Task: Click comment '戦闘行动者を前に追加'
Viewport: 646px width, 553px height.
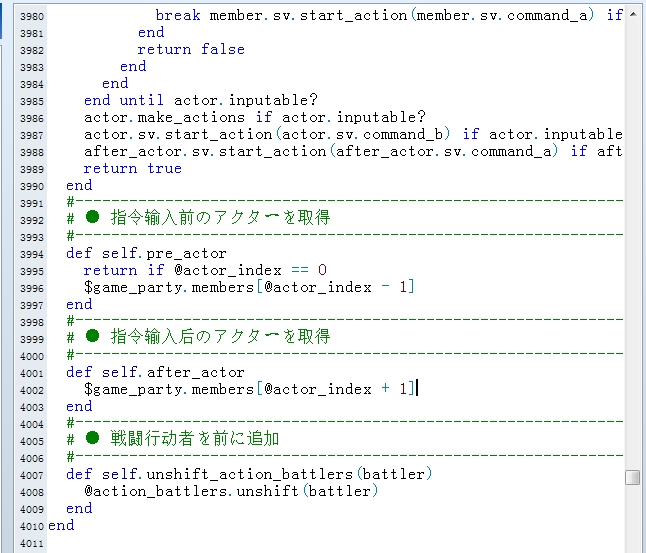Action: [x=195, y=438]
